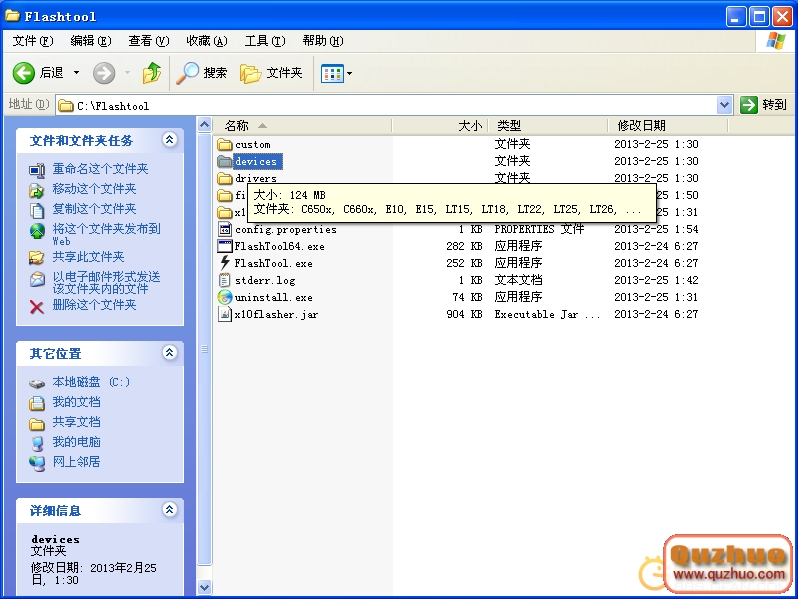Screen dimensions: 798x599
Task: Click the copy folder task icon
Action: pyautogui.click(x=37, y=210)
